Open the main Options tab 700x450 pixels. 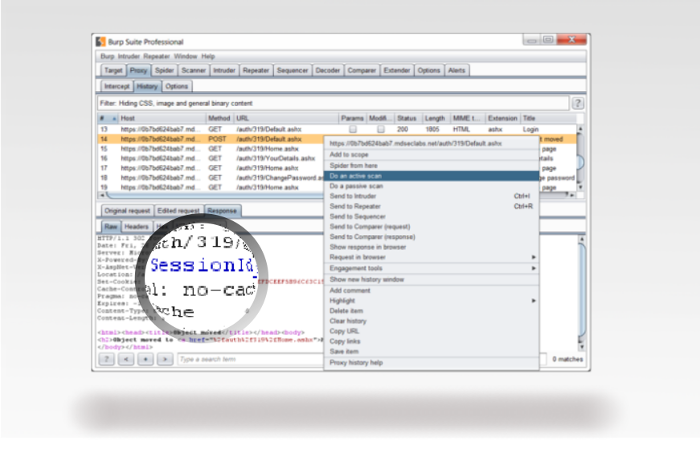(429, 71)
